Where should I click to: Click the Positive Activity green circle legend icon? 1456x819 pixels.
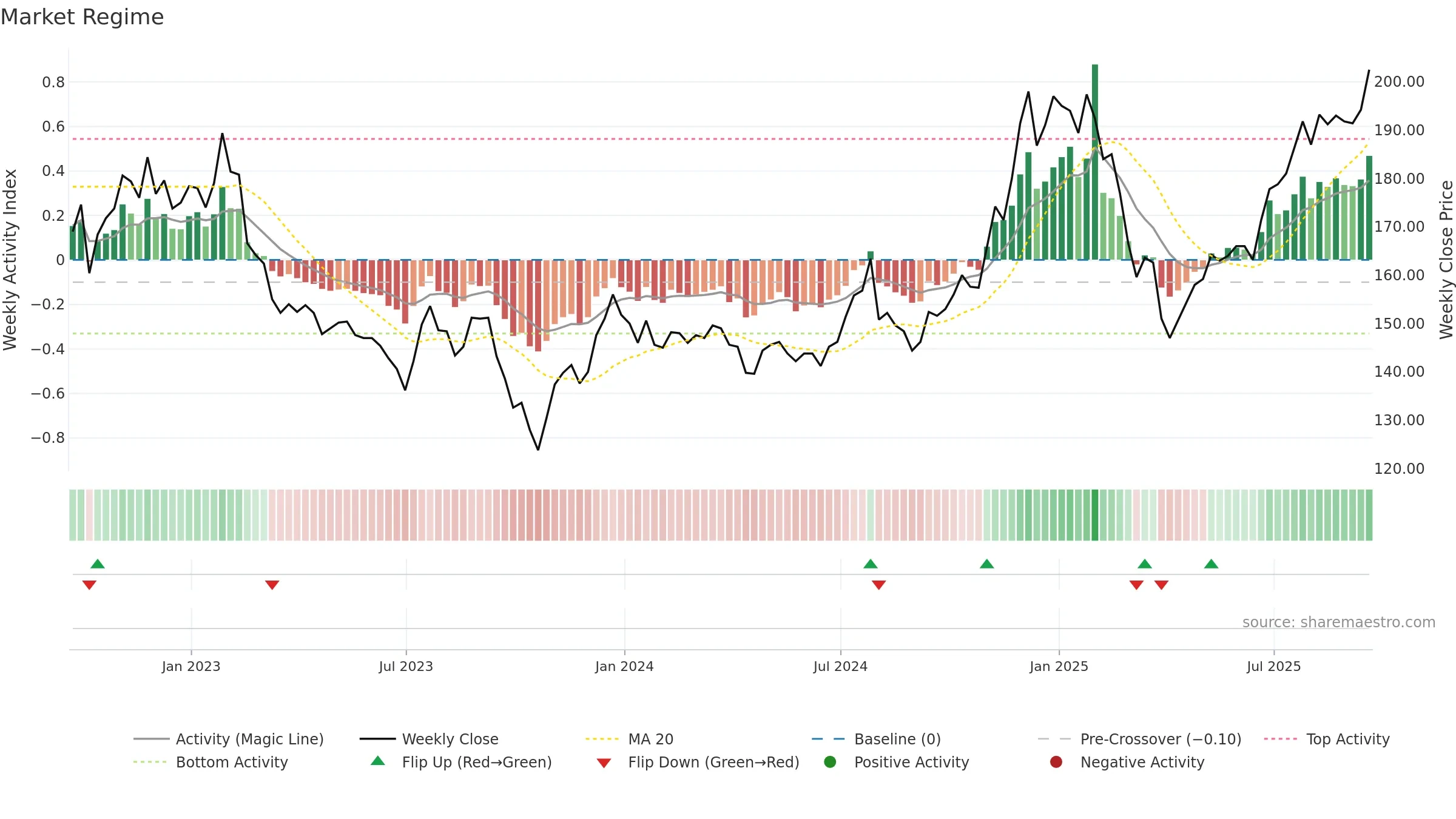tap(830, 762)
